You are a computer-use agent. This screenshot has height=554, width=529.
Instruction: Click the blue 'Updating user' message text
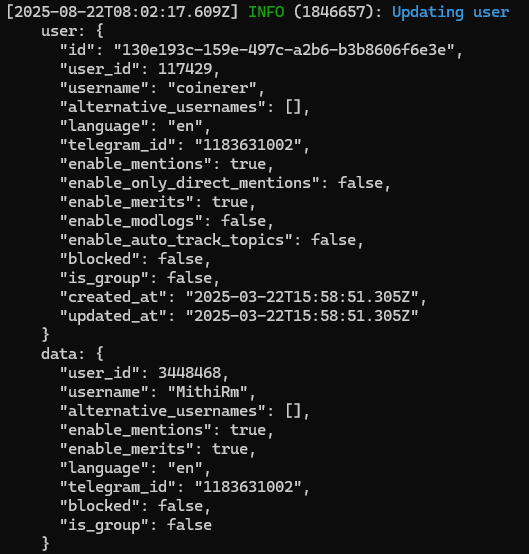point(451,13)
